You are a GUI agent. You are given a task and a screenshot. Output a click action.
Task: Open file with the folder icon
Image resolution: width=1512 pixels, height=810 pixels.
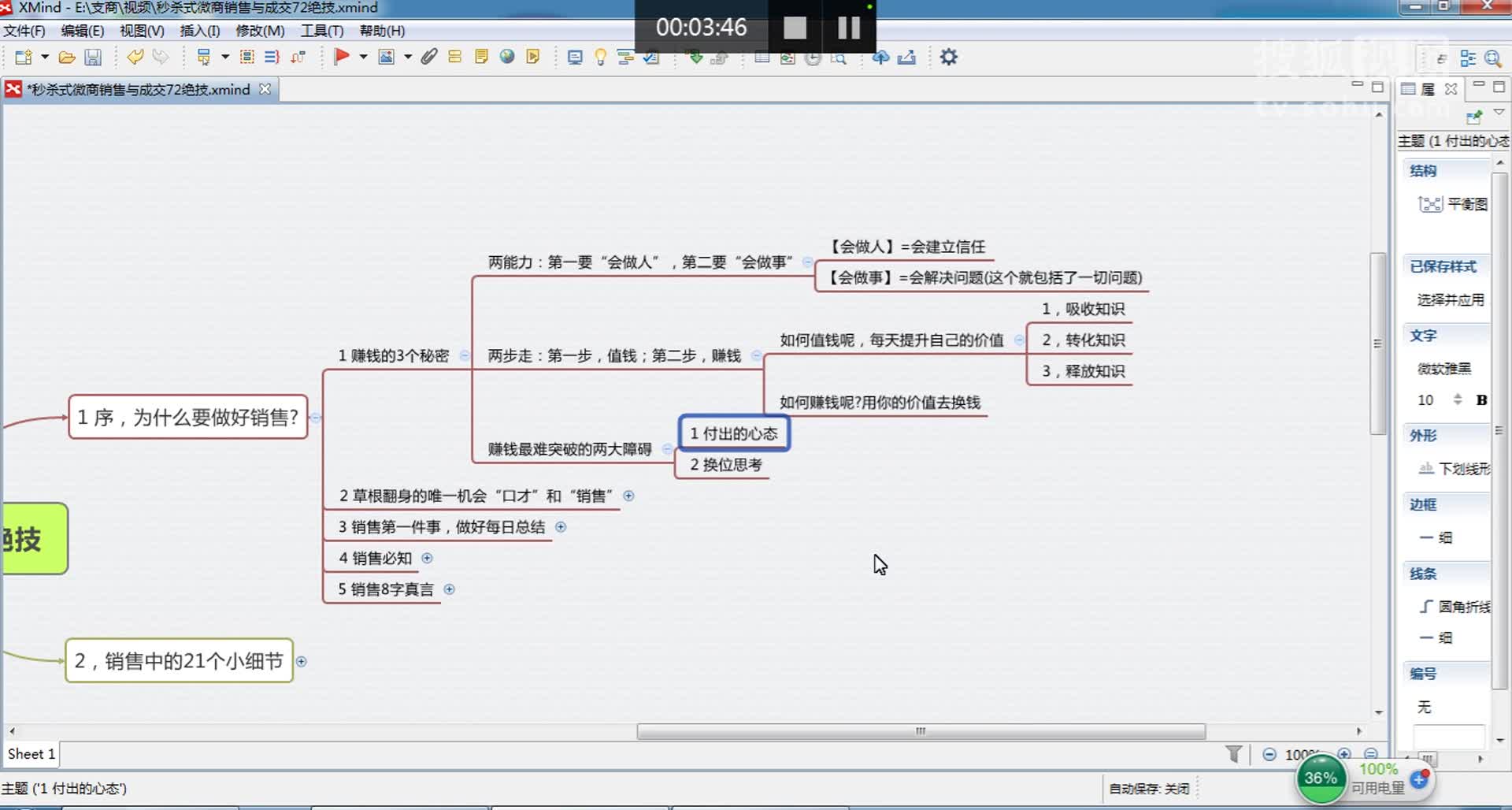(67, 57)
